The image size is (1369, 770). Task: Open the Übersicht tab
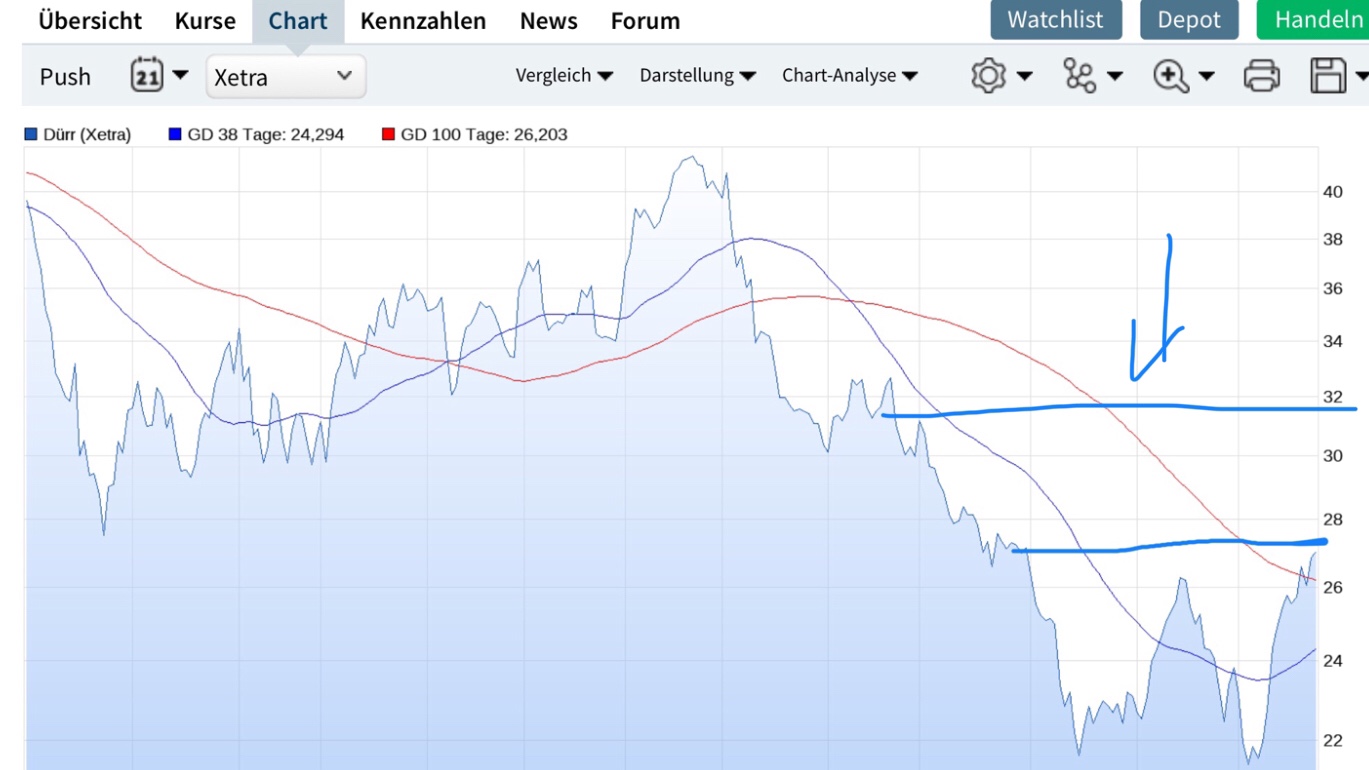(x=90, y=20)
